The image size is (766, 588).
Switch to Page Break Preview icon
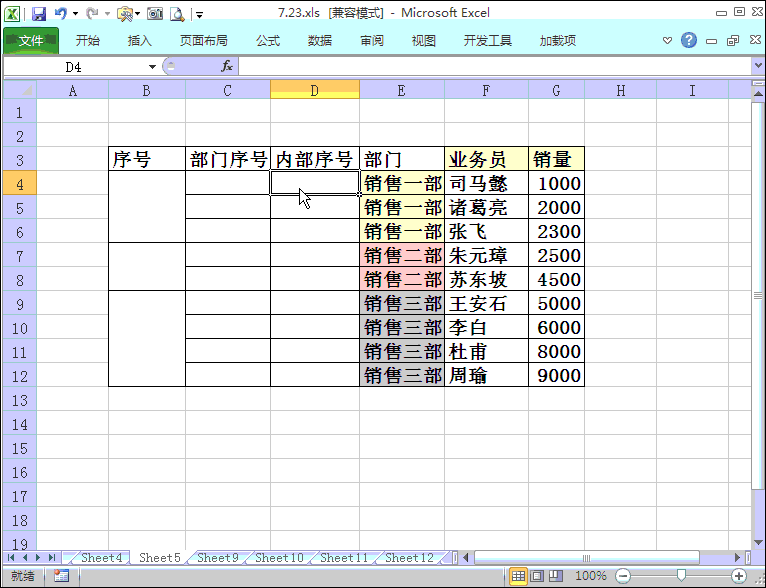555,576
